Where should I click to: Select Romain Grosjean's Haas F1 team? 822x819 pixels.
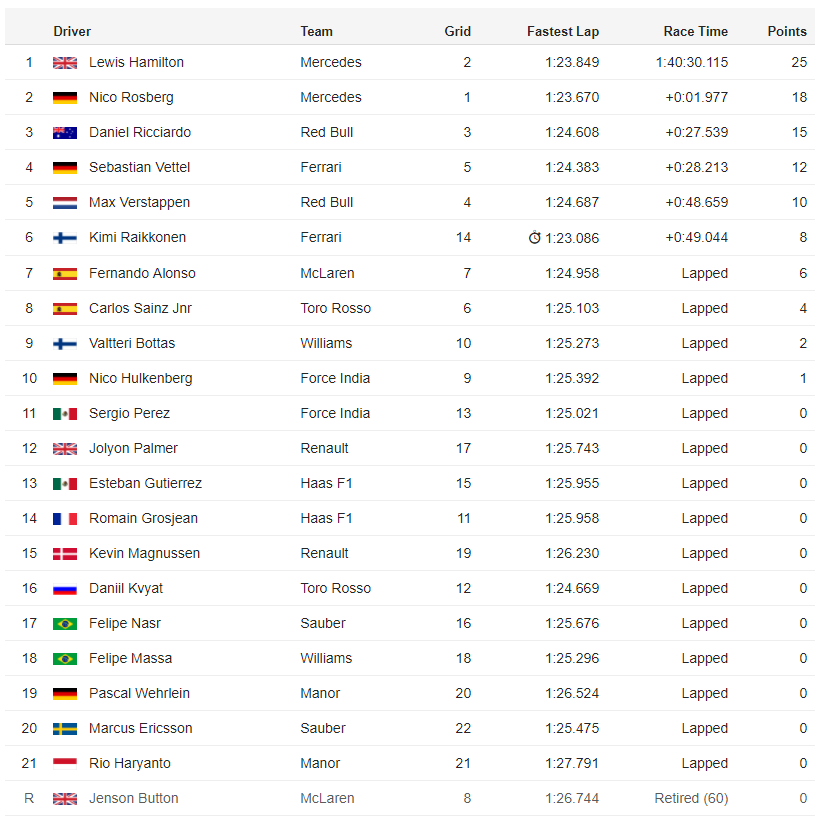(326, 519)
